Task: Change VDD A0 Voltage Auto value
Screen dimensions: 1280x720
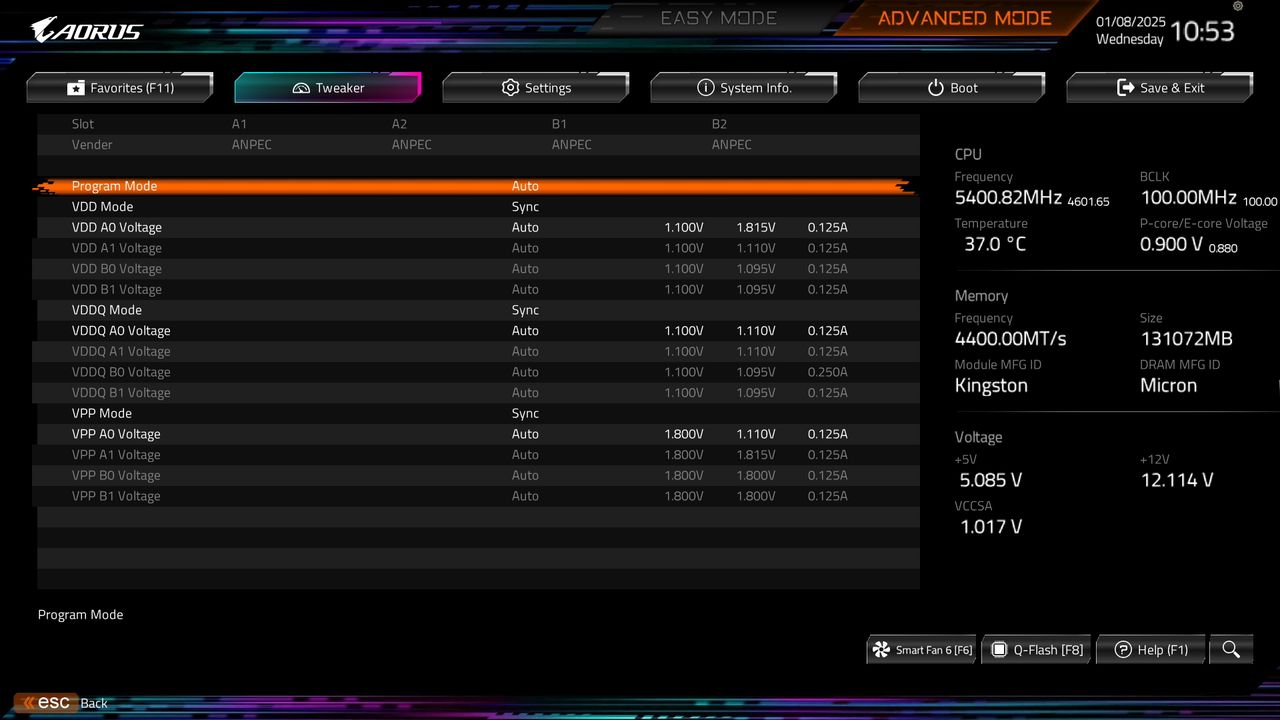Action: pyautogui.click(x=525, y=227)
